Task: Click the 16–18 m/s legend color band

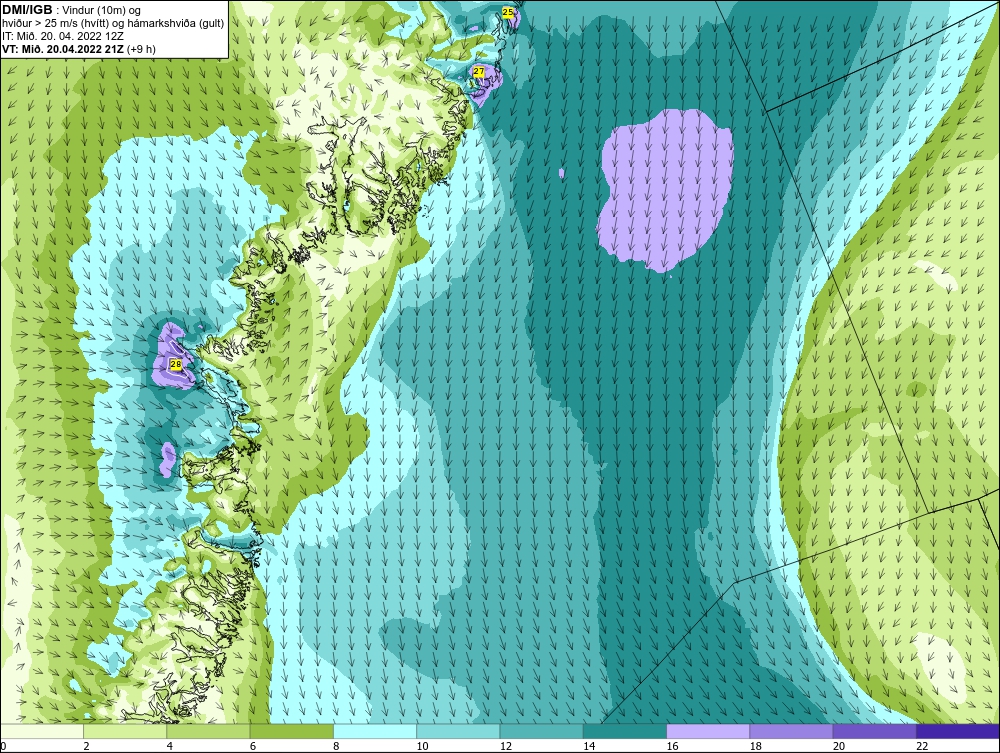Action: (x=708, y=731)
